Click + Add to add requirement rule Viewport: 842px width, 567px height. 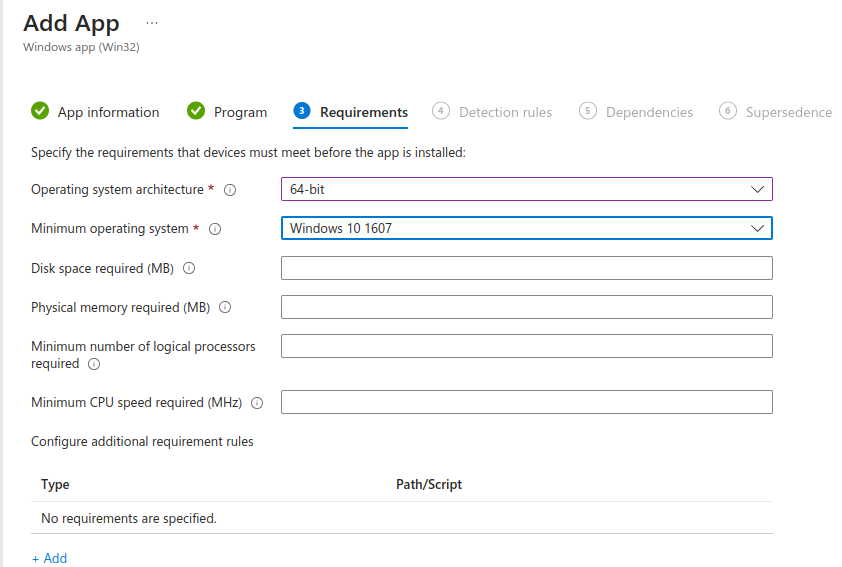tap(49, 558)
